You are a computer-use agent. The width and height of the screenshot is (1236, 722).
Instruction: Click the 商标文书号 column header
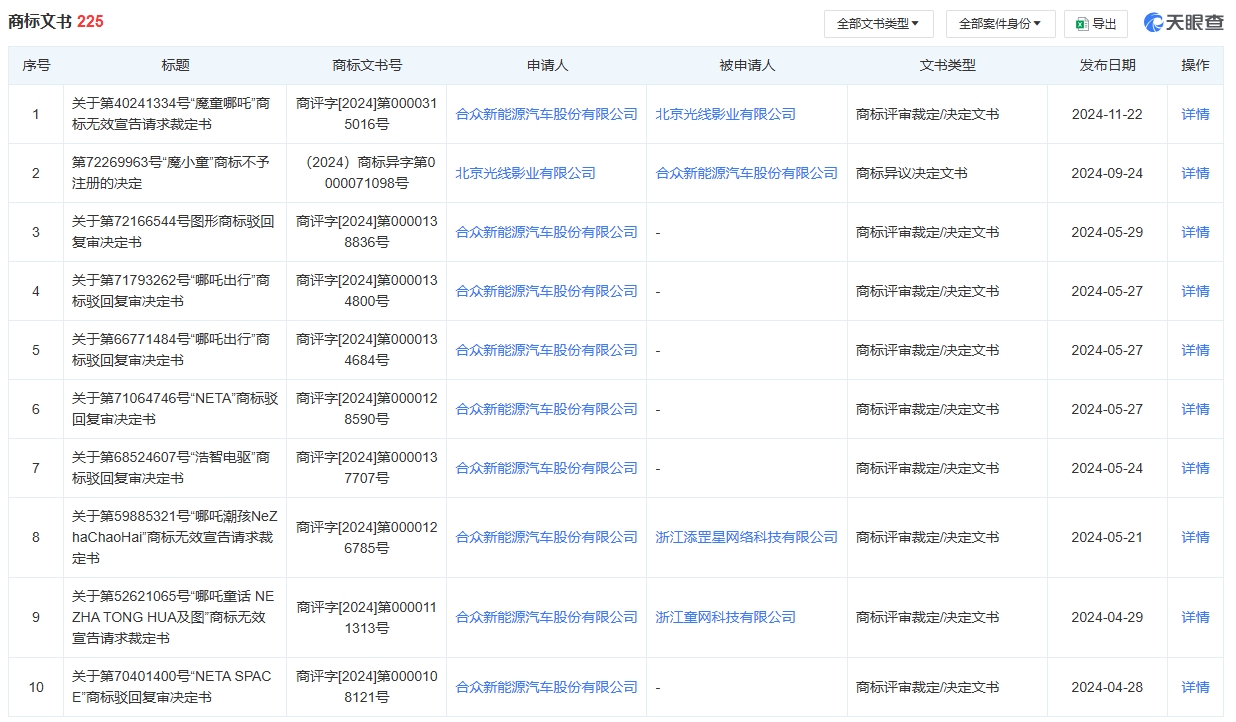coord(367,65)
